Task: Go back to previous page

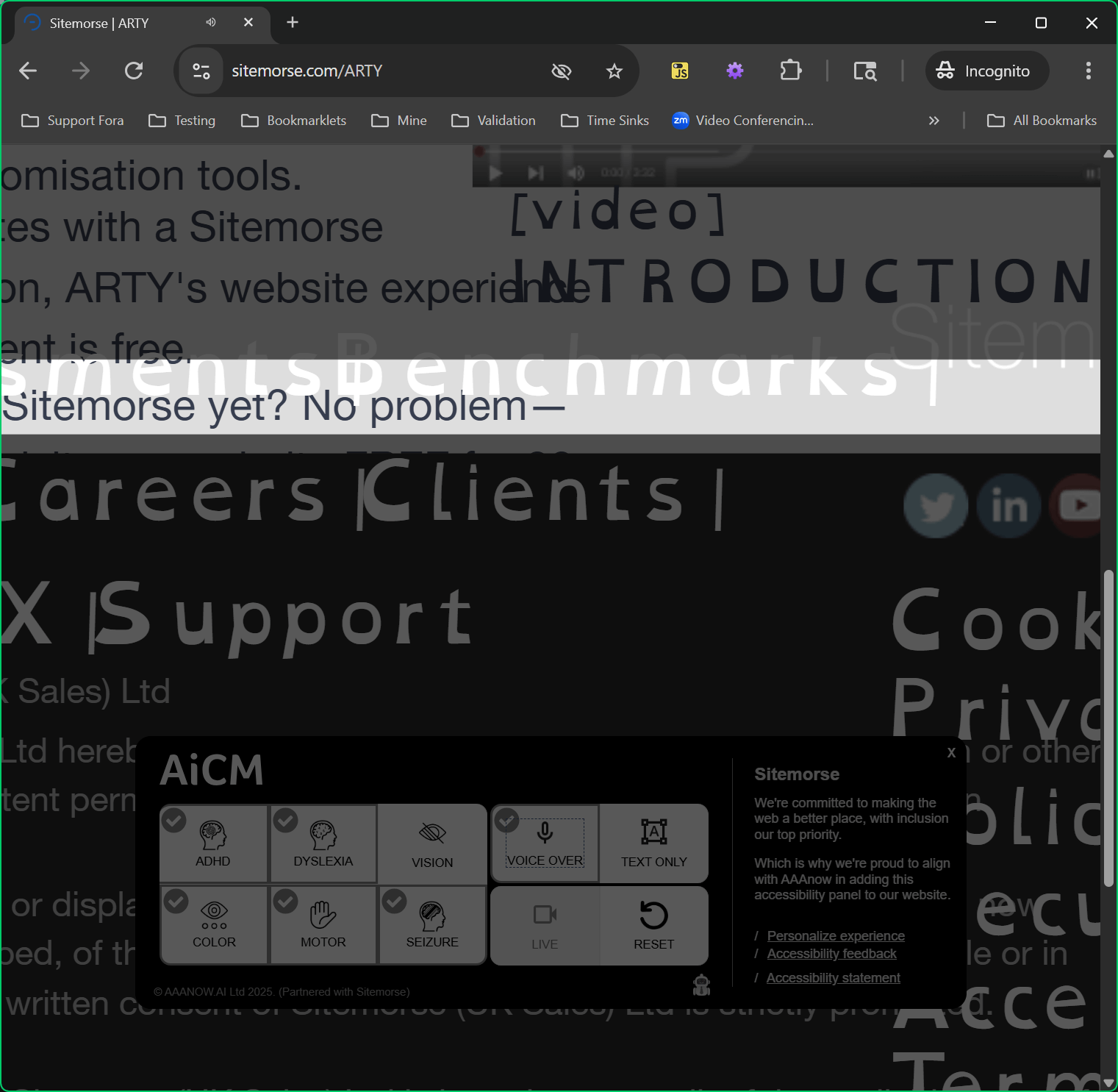Action: pos(28,71)
